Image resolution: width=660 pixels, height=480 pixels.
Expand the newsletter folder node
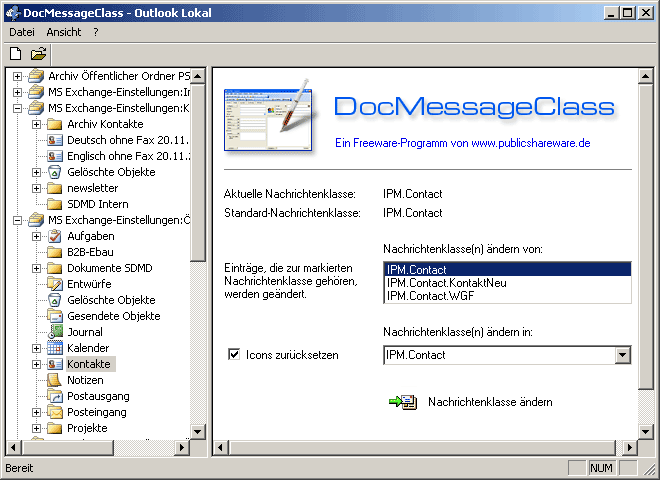(x=37, y=188)
